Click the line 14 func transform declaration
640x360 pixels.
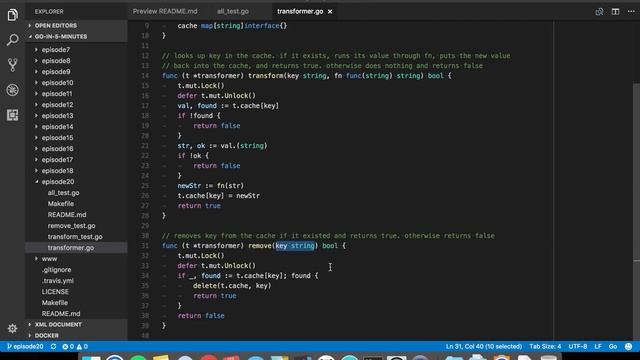coord(307,76)
